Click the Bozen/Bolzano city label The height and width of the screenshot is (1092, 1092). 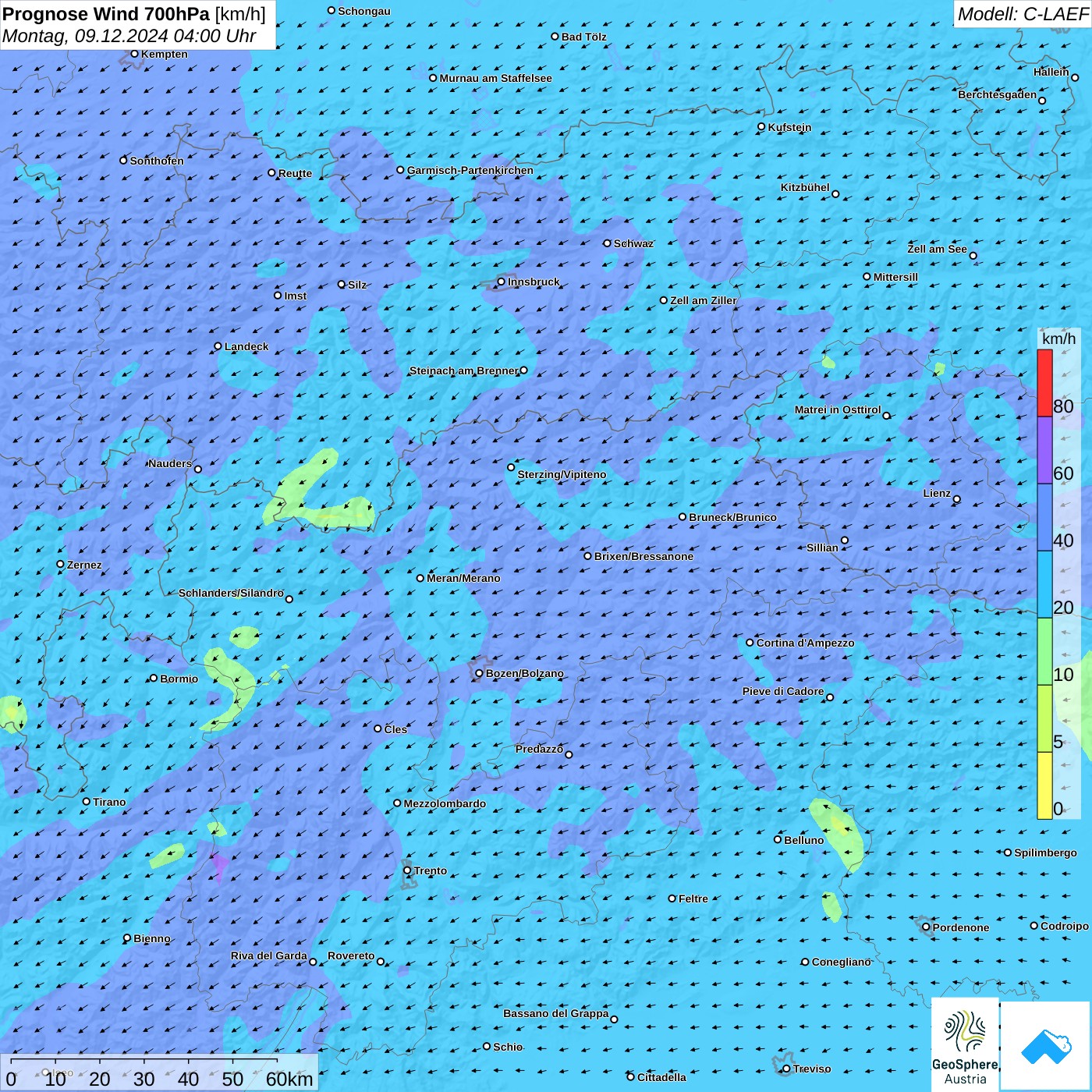pyautogui.click(x=525, y=673)
